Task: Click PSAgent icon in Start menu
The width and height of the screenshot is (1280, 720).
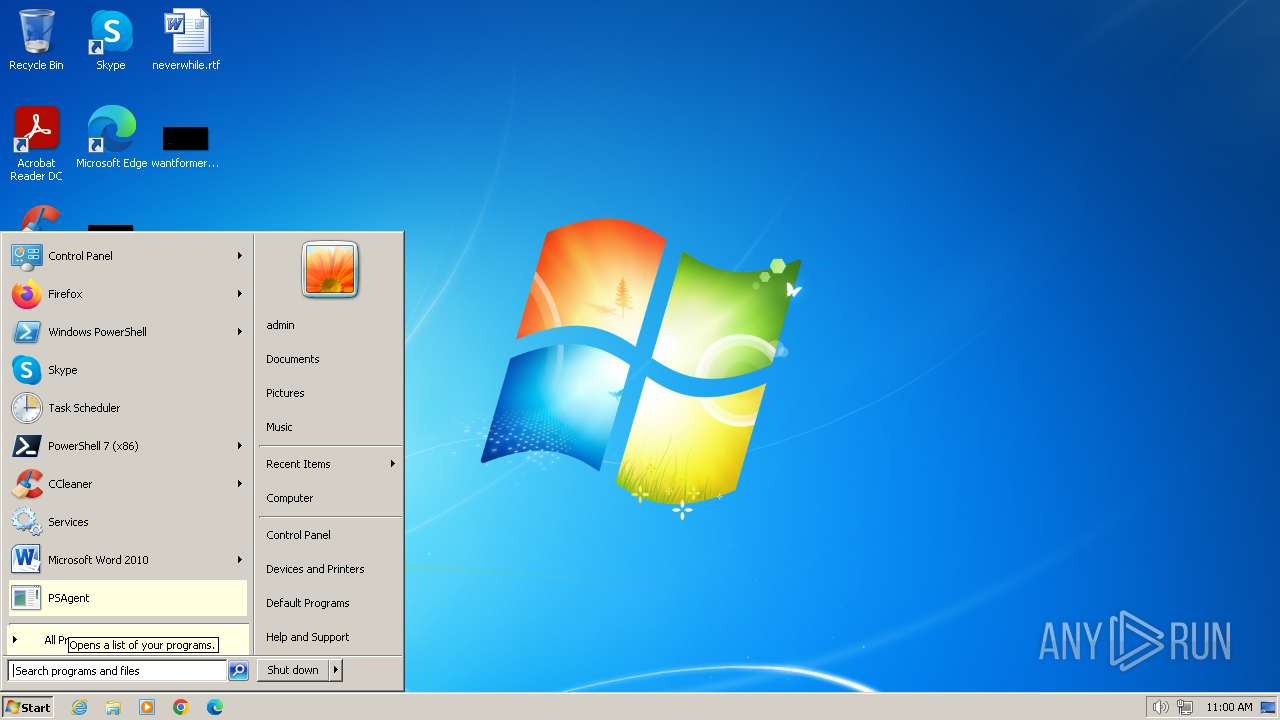Action: coord(26,598)
